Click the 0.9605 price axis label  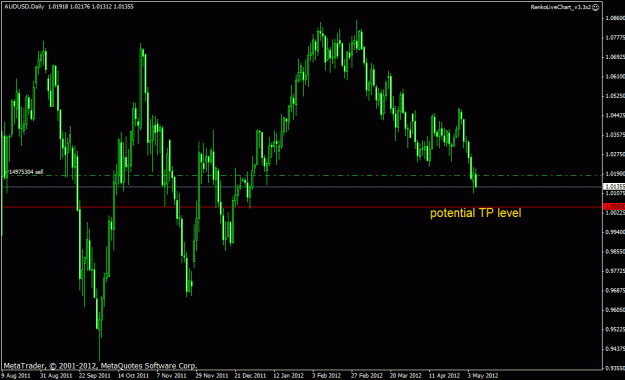coord(615,310)
